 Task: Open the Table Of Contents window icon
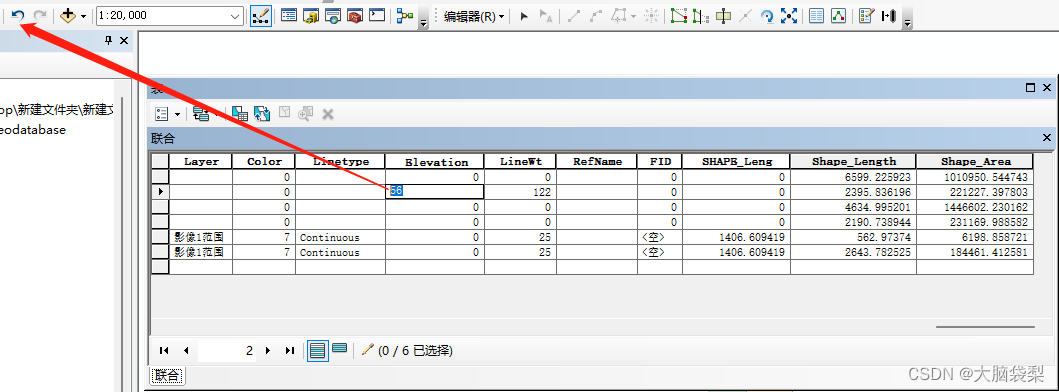[x=289, y=15]
